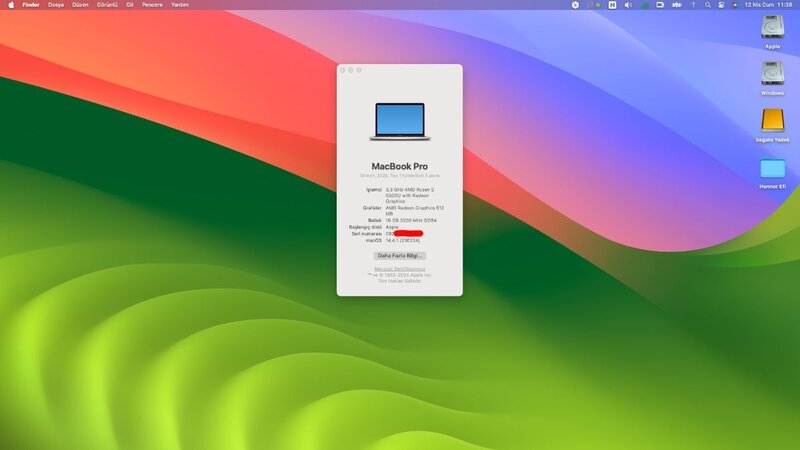800x450 pixels.
Task: Open the Finder menu
Action: [31, 5]
